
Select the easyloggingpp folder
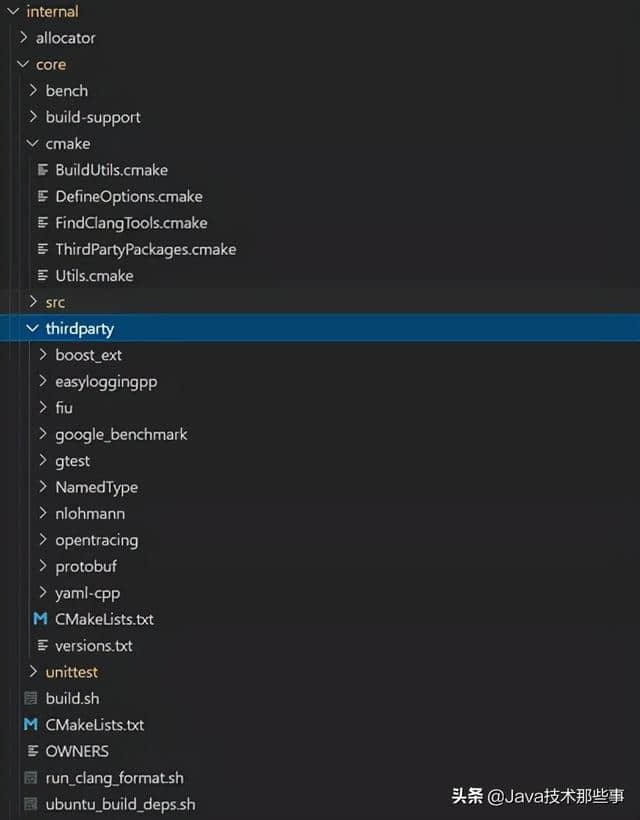click(x=106, y=381)
